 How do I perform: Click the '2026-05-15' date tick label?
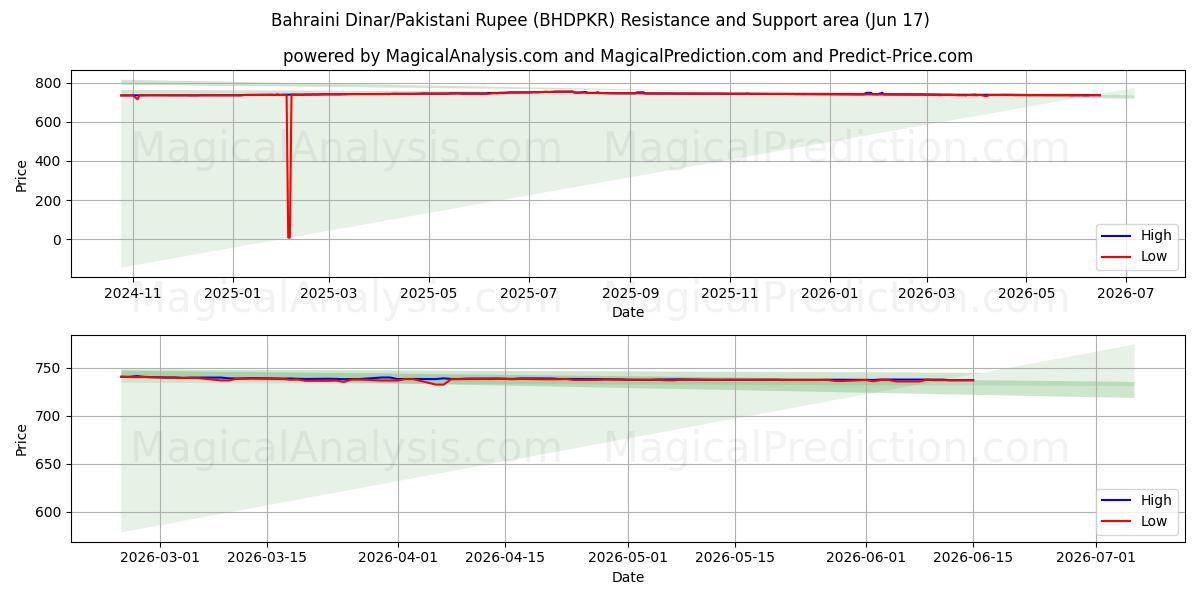click(735, 559)
